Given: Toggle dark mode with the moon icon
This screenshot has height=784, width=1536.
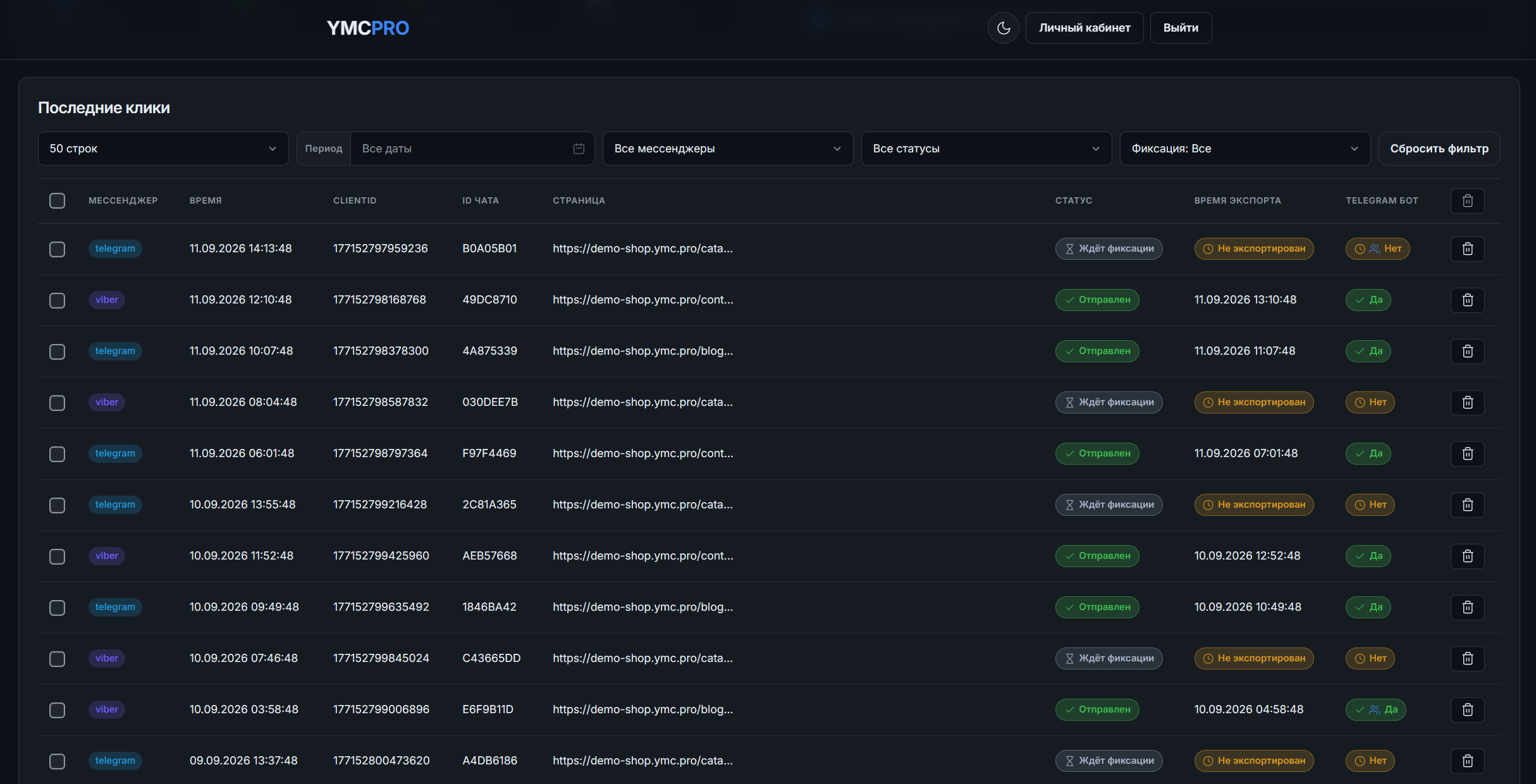Looking at the screenshot, I should (1003, 28).
